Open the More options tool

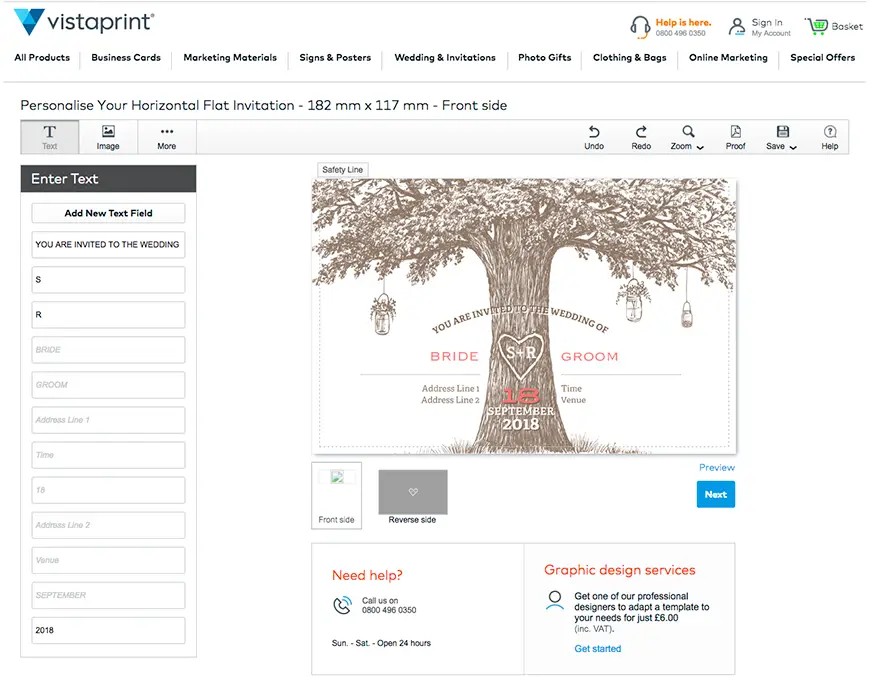point(166,137)
